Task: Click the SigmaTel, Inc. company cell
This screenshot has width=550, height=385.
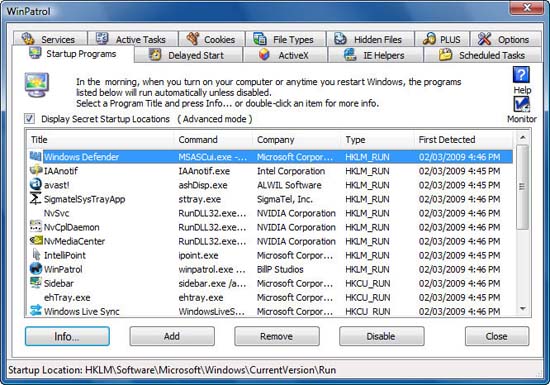Action: click(284, 199)
